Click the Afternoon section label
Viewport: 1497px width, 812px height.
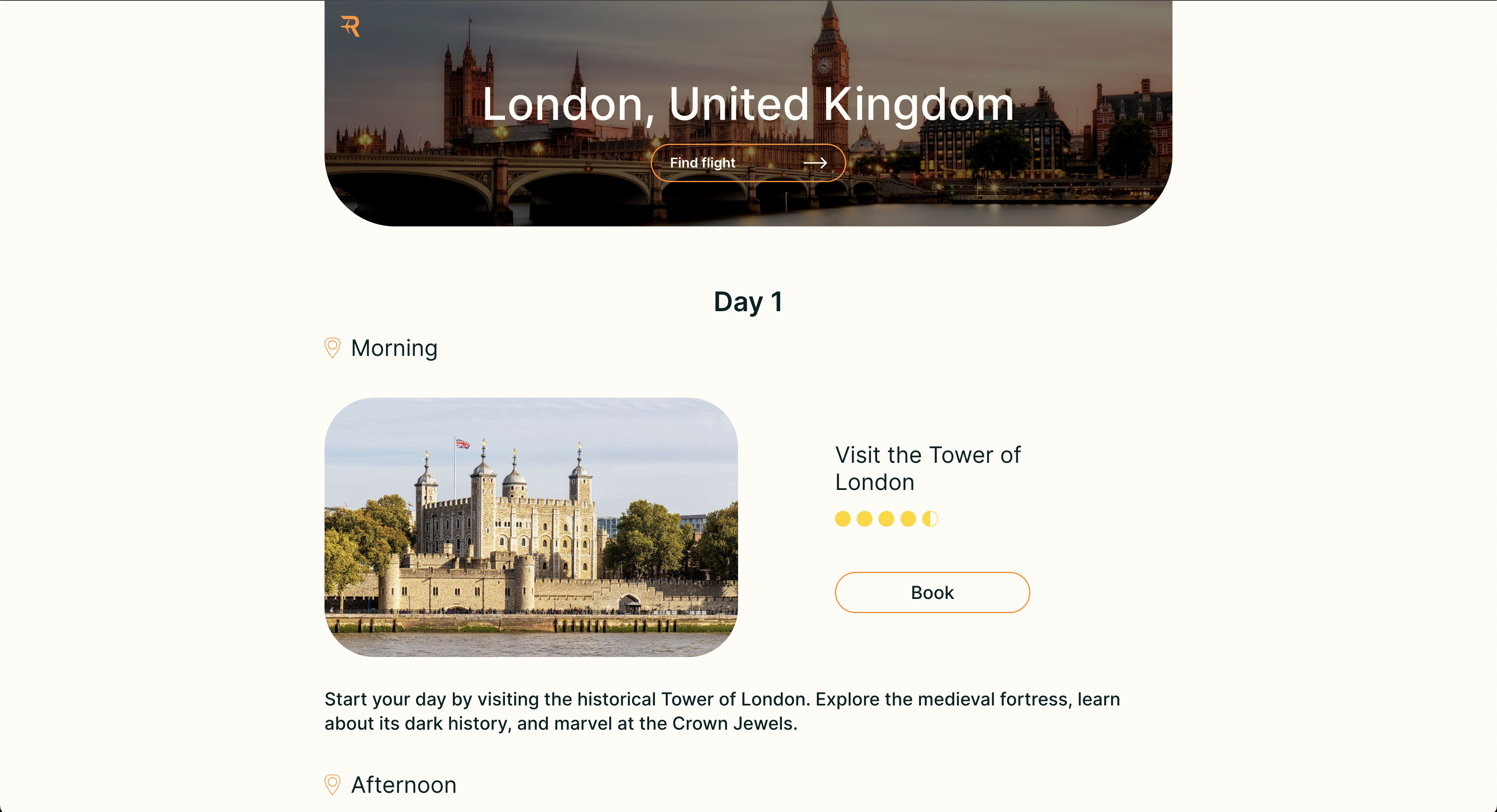click(x=404, y=785)
